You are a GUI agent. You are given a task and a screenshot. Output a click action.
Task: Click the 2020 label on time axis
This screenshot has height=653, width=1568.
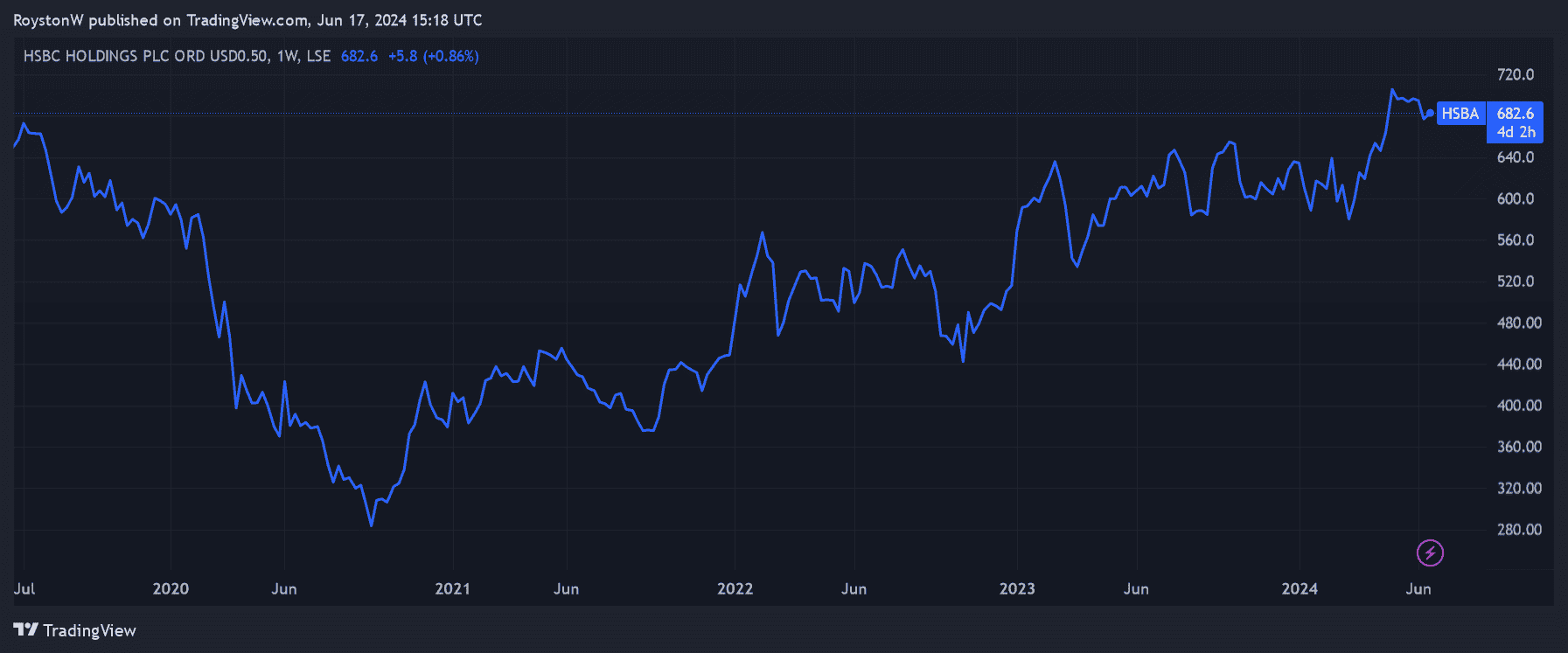[x=171, y=588]
